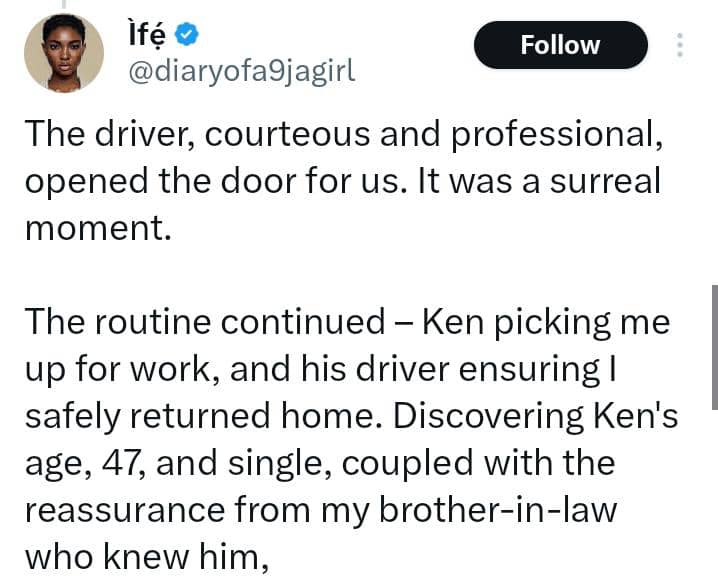Click the vertical scrollbar thumb
718x579 pixels.
click(713, 345)
